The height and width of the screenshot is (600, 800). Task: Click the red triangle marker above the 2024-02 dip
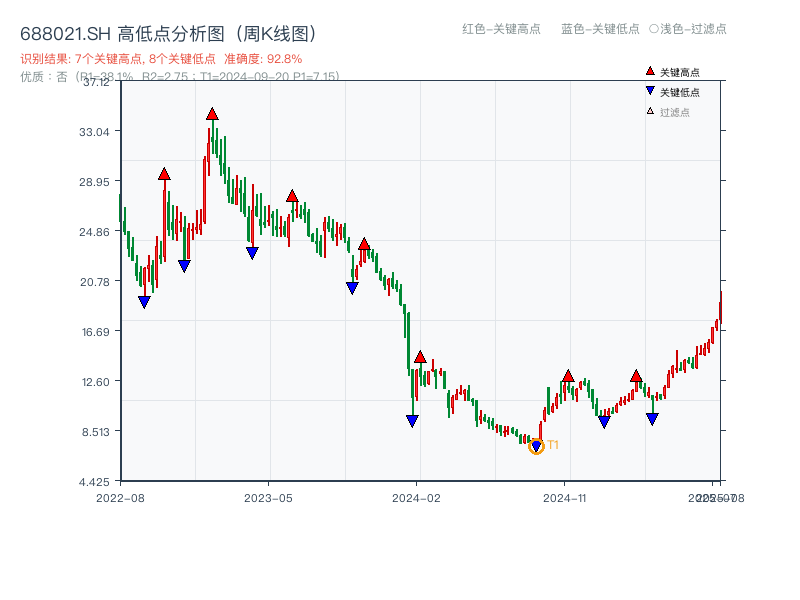[420, 356]
